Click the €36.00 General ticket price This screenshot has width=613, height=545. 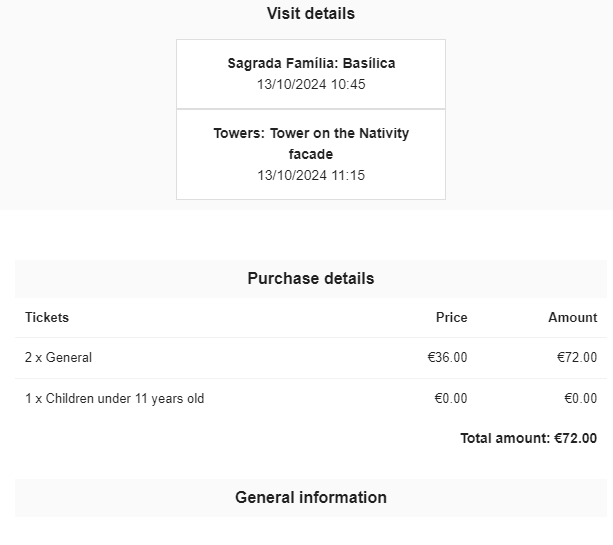pyautogui.click(x=447, y=358)
